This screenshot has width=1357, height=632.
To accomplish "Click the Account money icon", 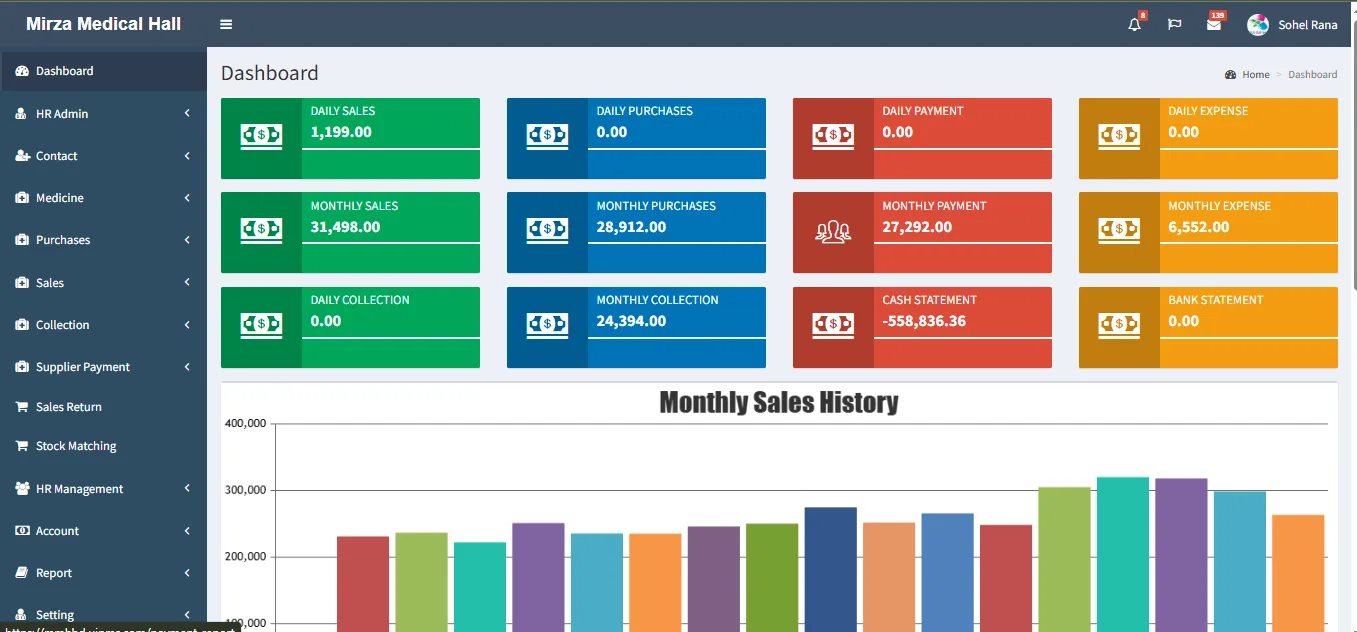I will pyautogui.click(x=22, y=531).
